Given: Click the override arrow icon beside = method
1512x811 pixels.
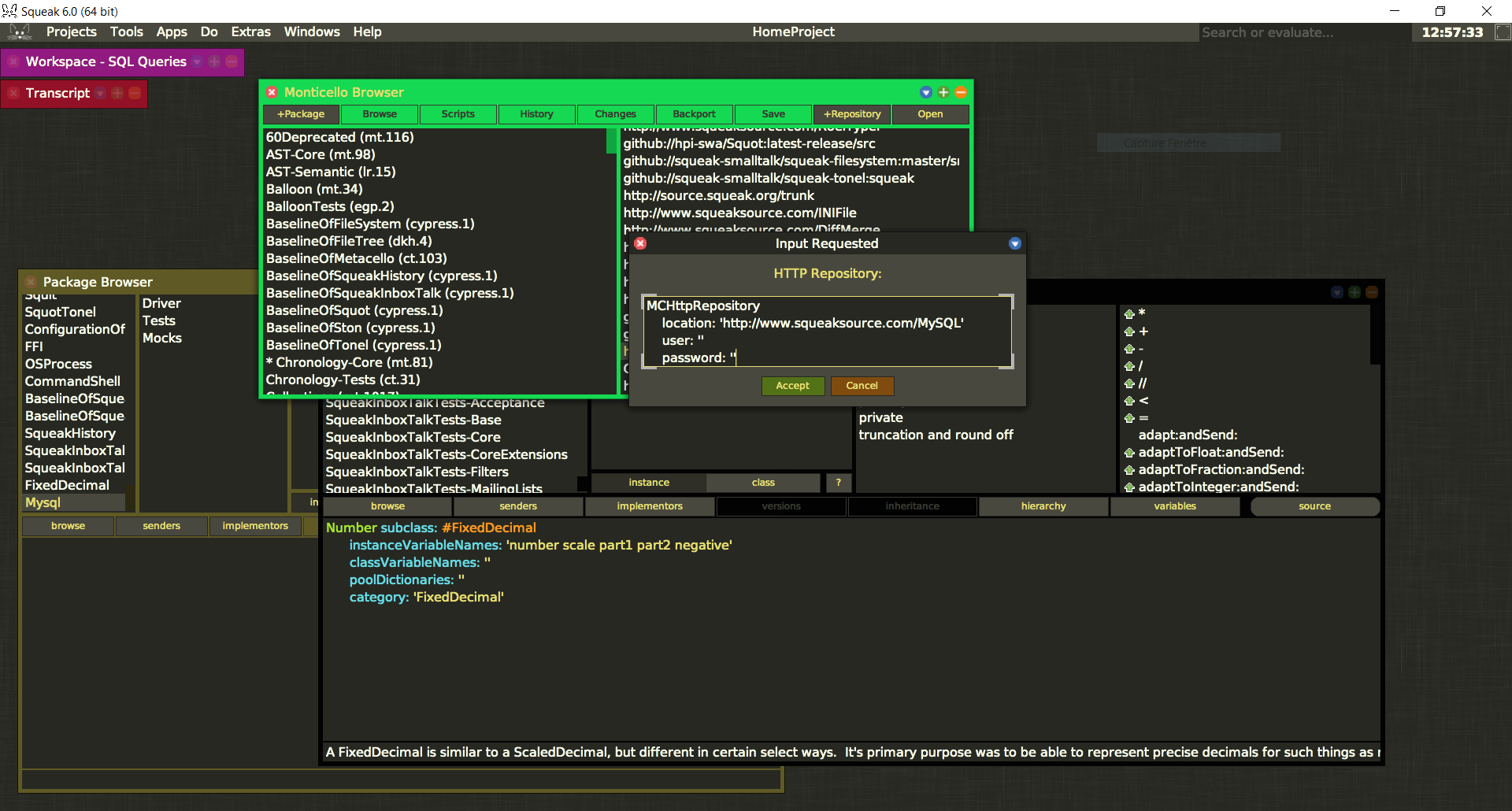Looking at the screenshot, I should [x=1129, y=418].
